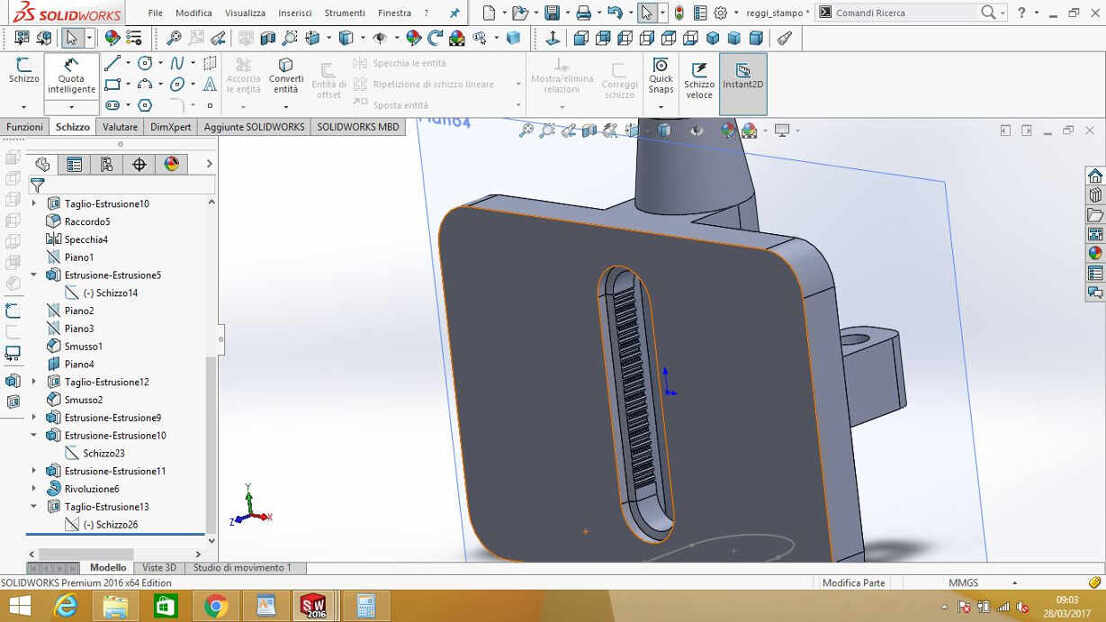Open the File menu
Image resolution: width=1106 pixels, height=622 pixels.
pos(155,13)
